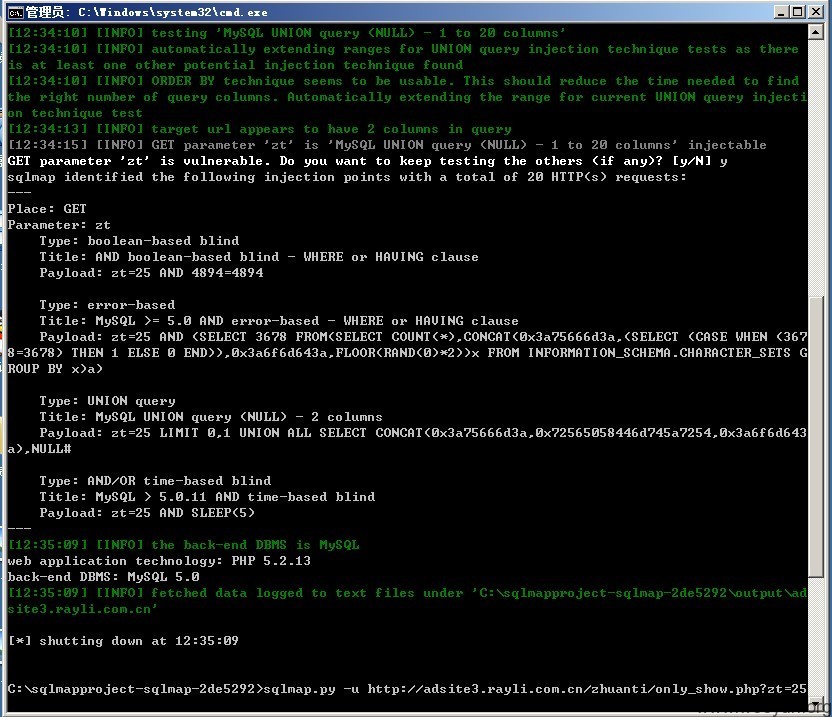Click 'Title: MySQL UNION query (NULL) - 2 columns'
832x717 pixels.
click(211, 417)
